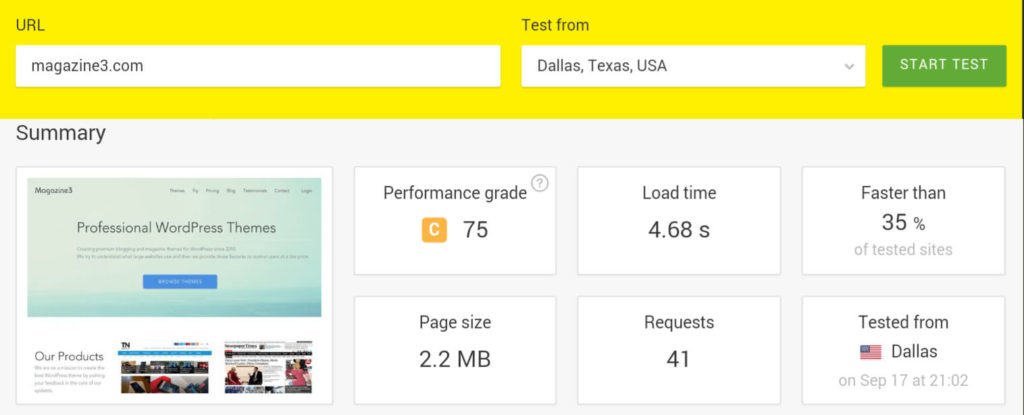Click the URL input field containing magazine3.com
This screenshot has width=1024, height=415.
coord(258,66)
